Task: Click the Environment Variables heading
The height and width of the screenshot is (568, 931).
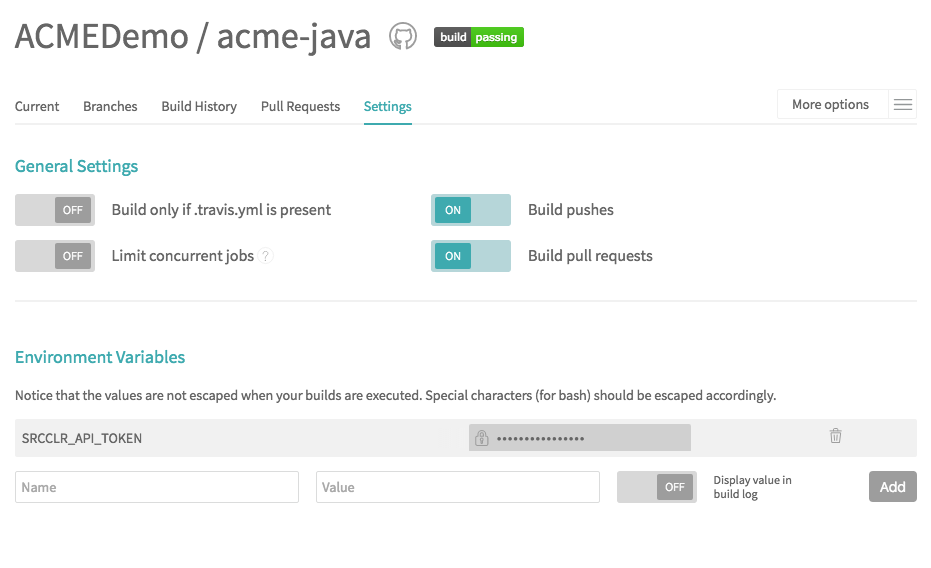Action: pyautogui.click(x=100, y=357)
